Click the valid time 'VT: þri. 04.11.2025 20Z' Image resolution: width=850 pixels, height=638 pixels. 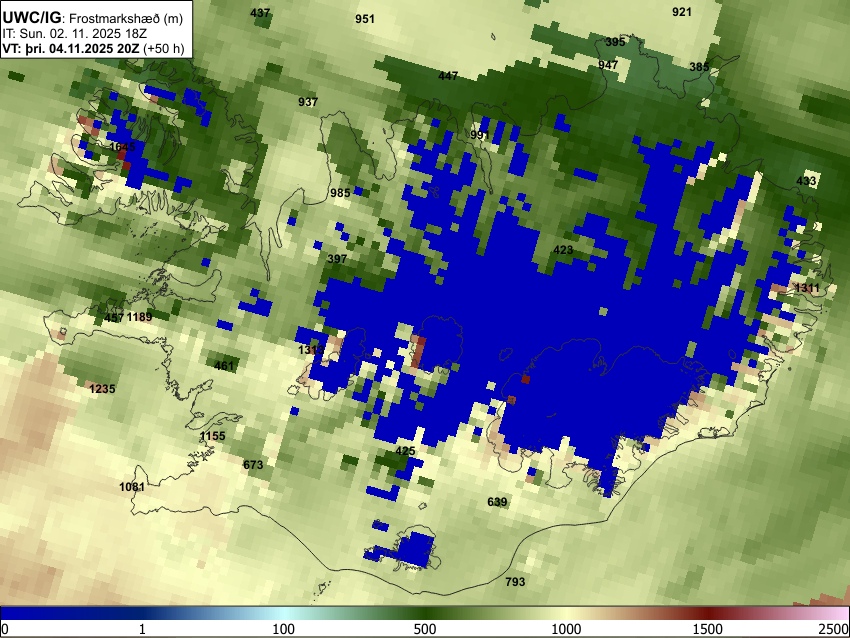point(71,48)
